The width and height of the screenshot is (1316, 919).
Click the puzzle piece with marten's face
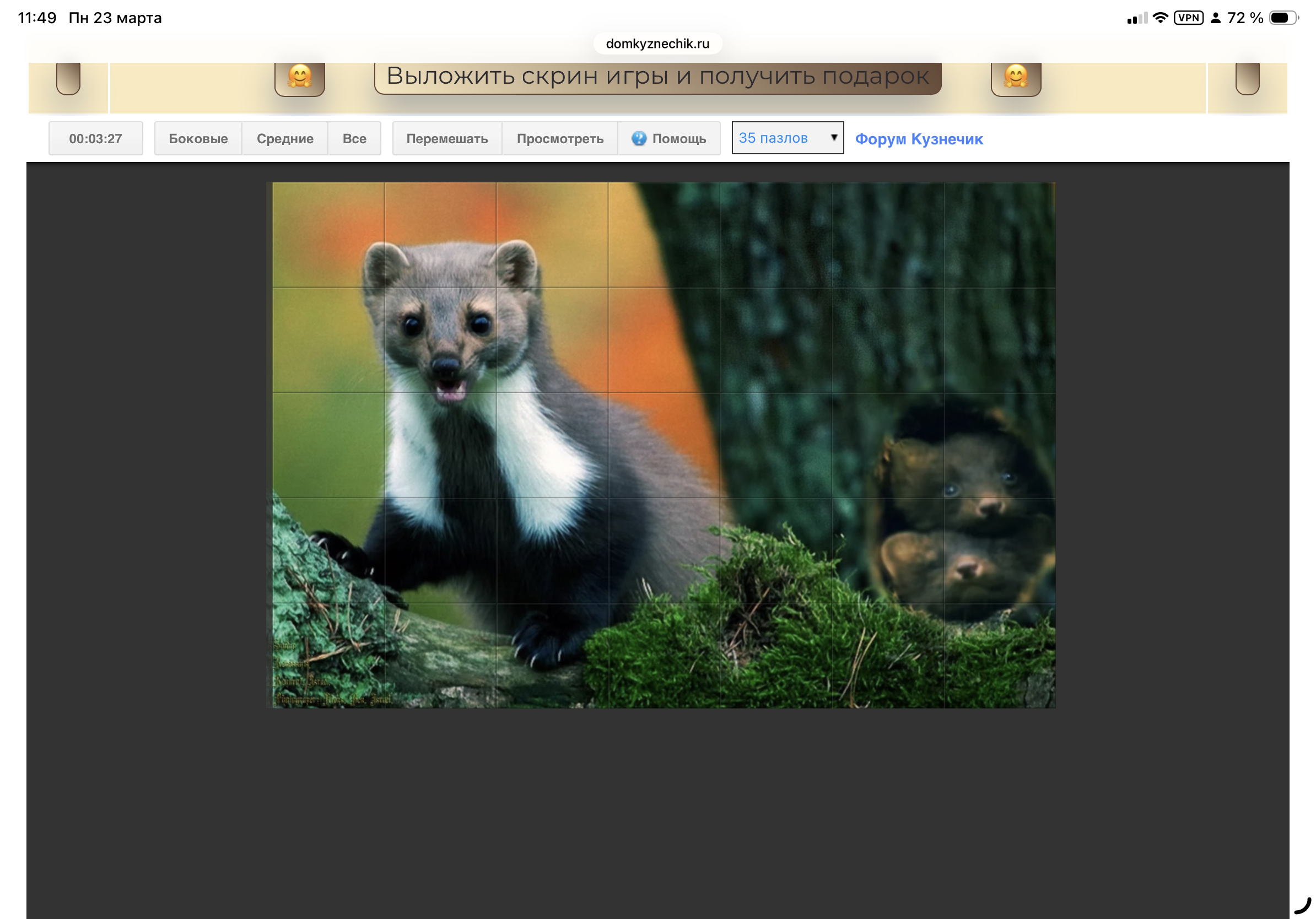pyautogui.click(x=440, y=340)
